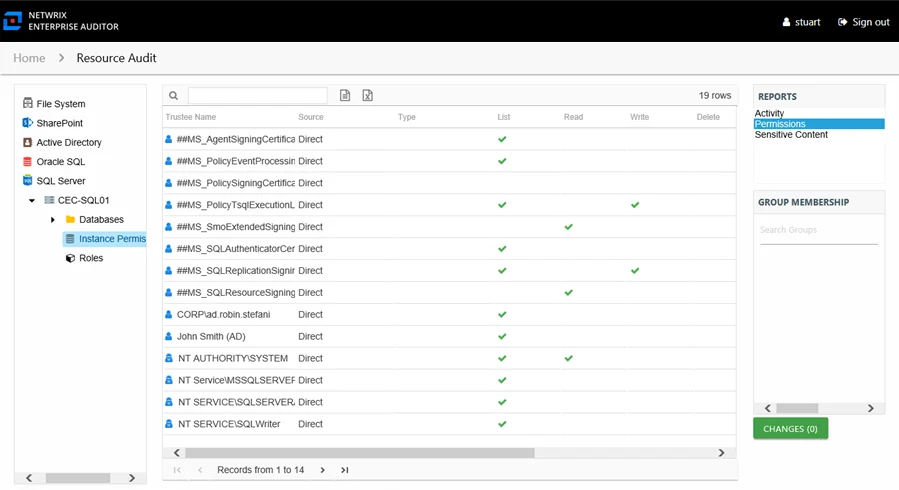899x490 pixels.
Task: Sign out of the application
Action: tap(864, 22)
